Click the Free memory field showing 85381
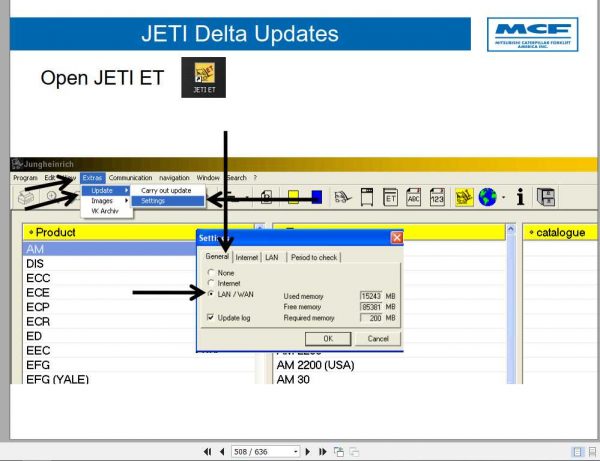 pos(371,307)
